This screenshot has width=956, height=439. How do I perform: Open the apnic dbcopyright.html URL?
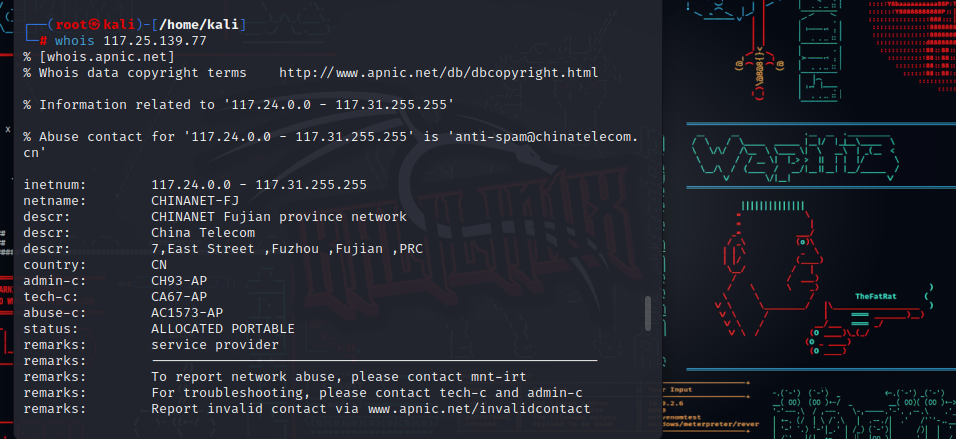pyautogui.click(x=438, y=73)
